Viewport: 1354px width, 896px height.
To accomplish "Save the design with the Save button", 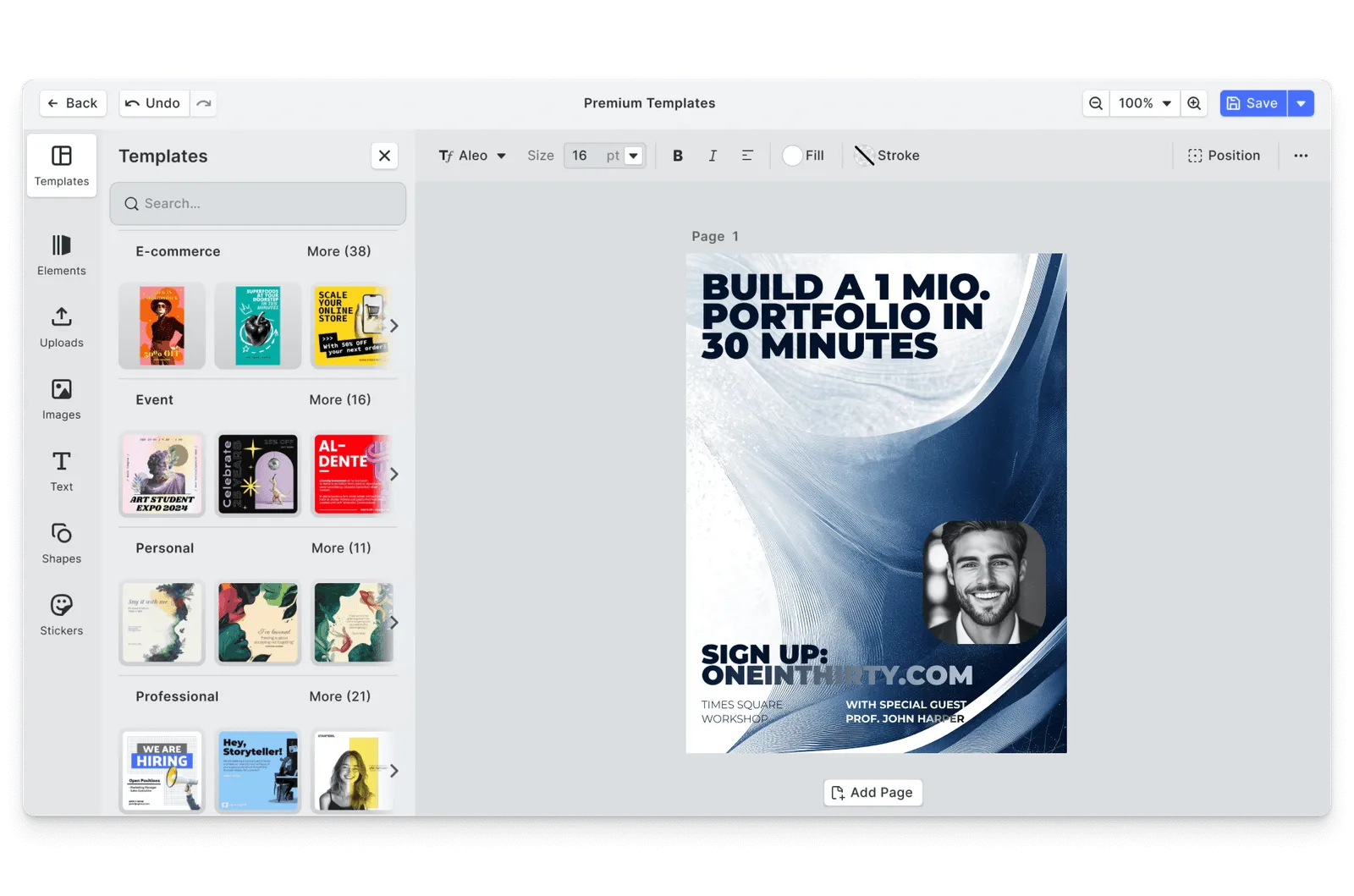I will [1253, 103].
